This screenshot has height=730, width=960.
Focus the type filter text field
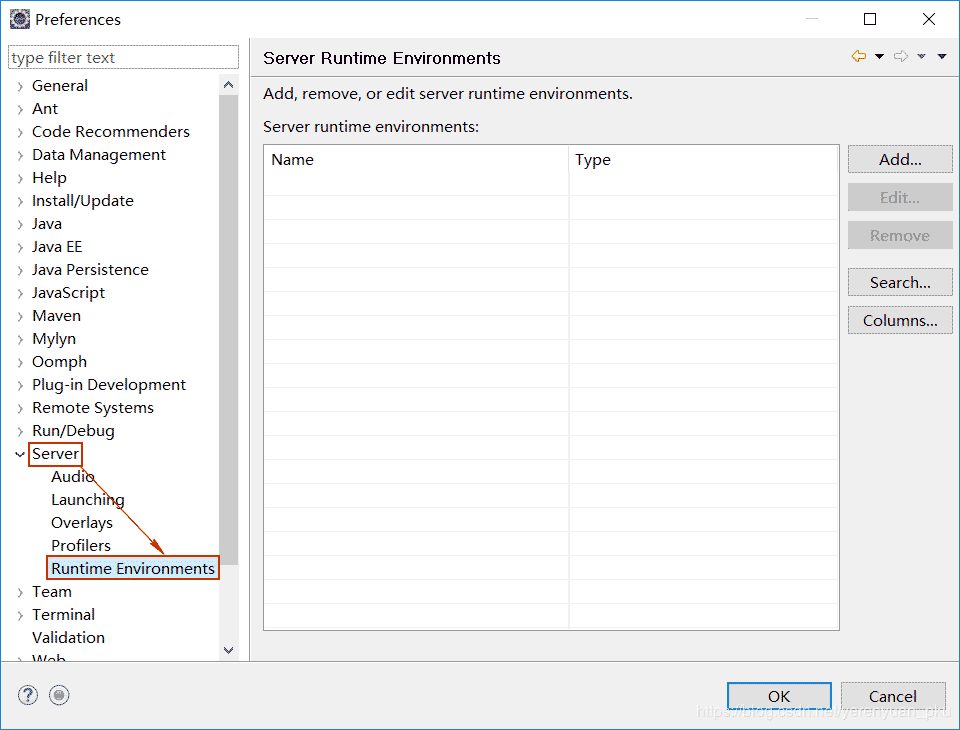(x=124, y=58)
